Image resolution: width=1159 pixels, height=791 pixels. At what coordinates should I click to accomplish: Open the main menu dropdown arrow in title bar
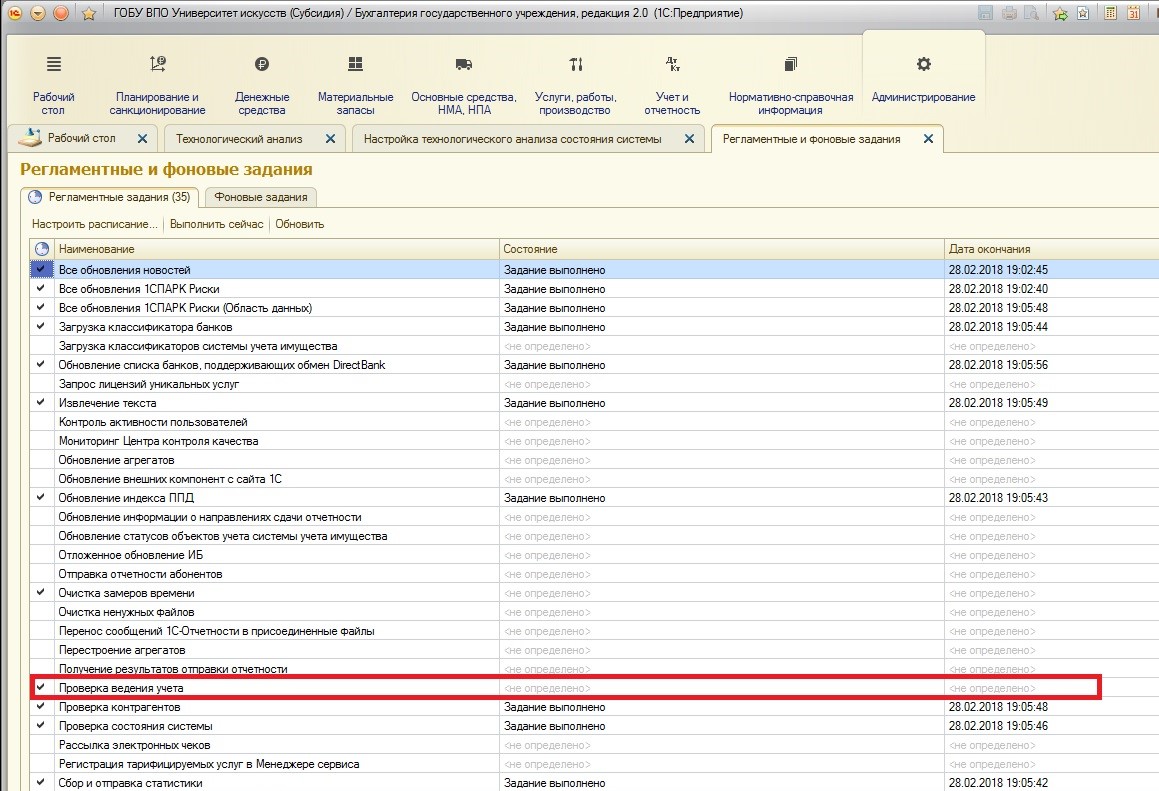click(x=38, y=13)
